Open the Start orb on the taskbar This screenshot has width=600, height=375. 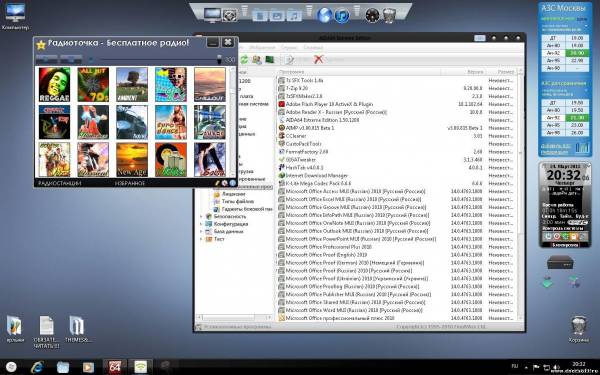tap(11, 367)
